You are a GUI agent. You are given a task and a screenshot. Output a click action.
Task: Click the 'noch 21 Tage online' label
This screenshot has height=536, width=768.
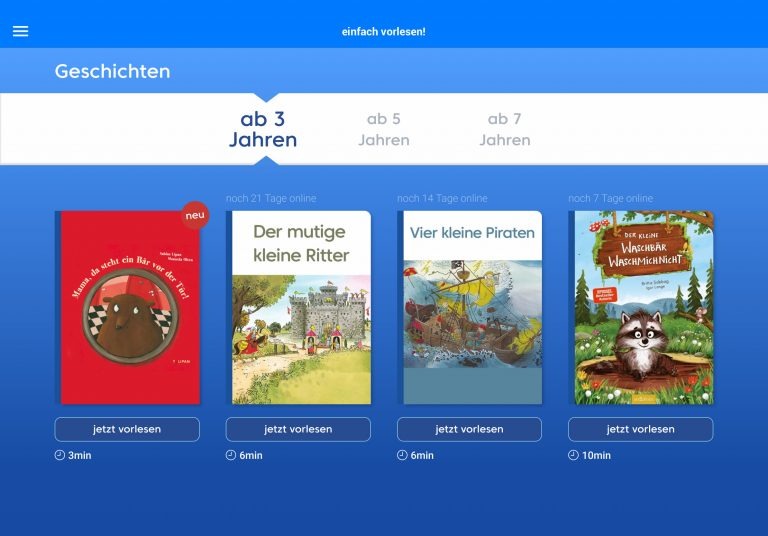271,198
